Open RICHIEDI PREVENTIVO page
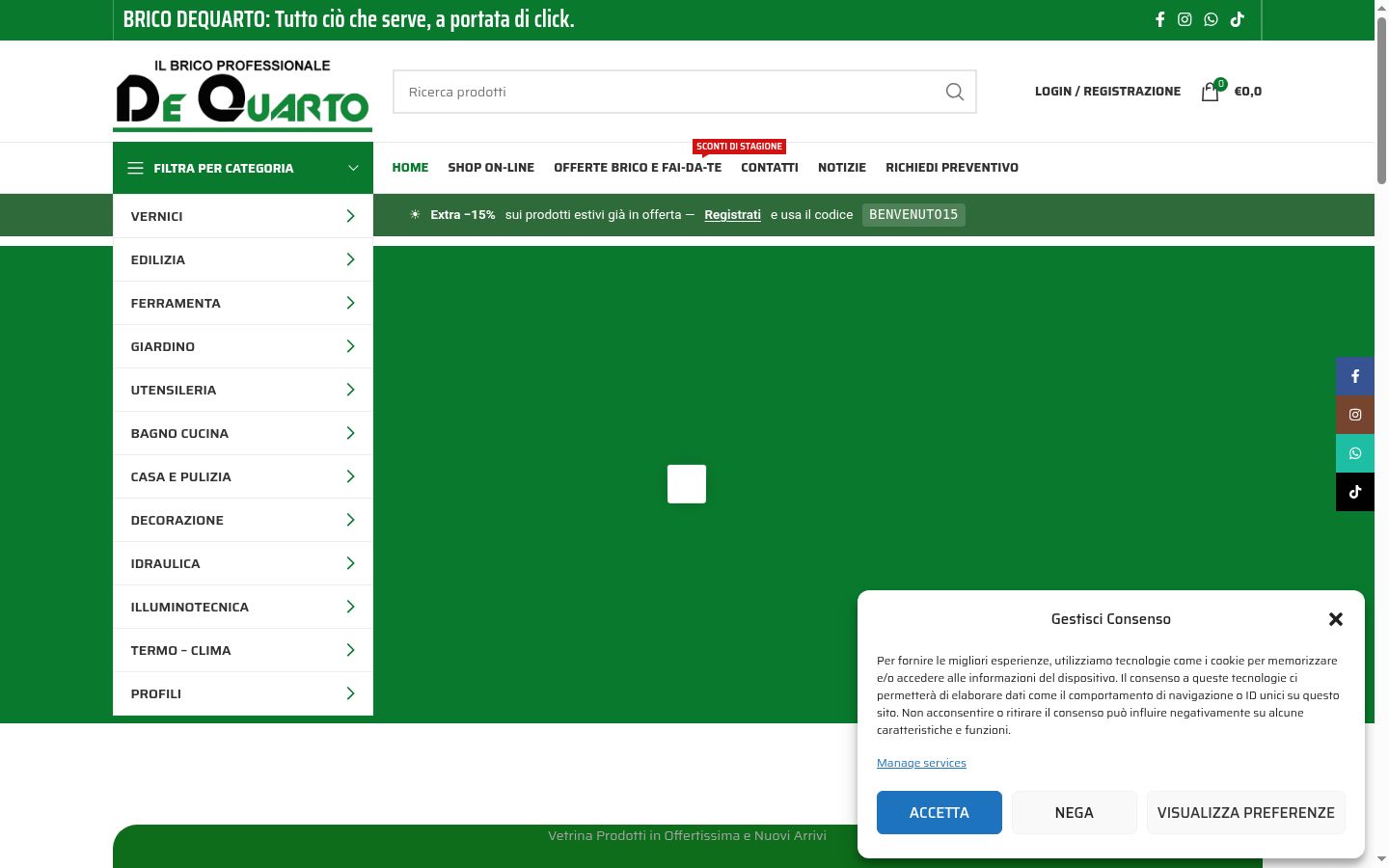This screenshot has height=868, width=1389. (952, 168)
